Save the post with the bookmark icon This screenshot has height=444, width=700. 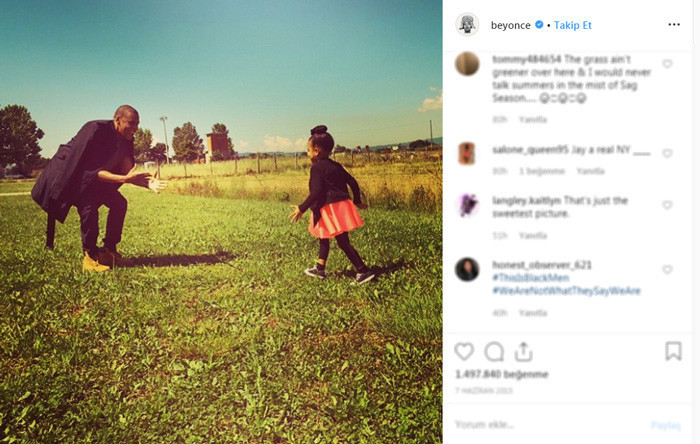tap(673, 351)
